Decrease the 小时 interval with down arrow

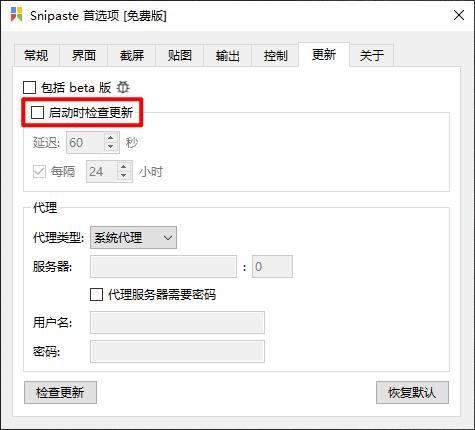point(124,176)
